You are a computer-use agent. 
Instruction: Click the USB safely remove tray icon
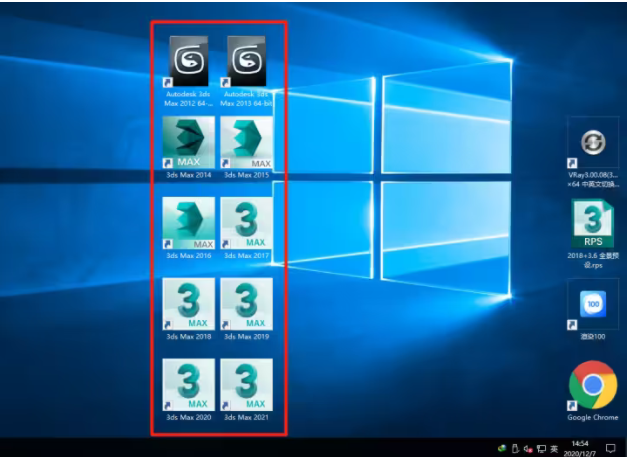click(515, 448)
